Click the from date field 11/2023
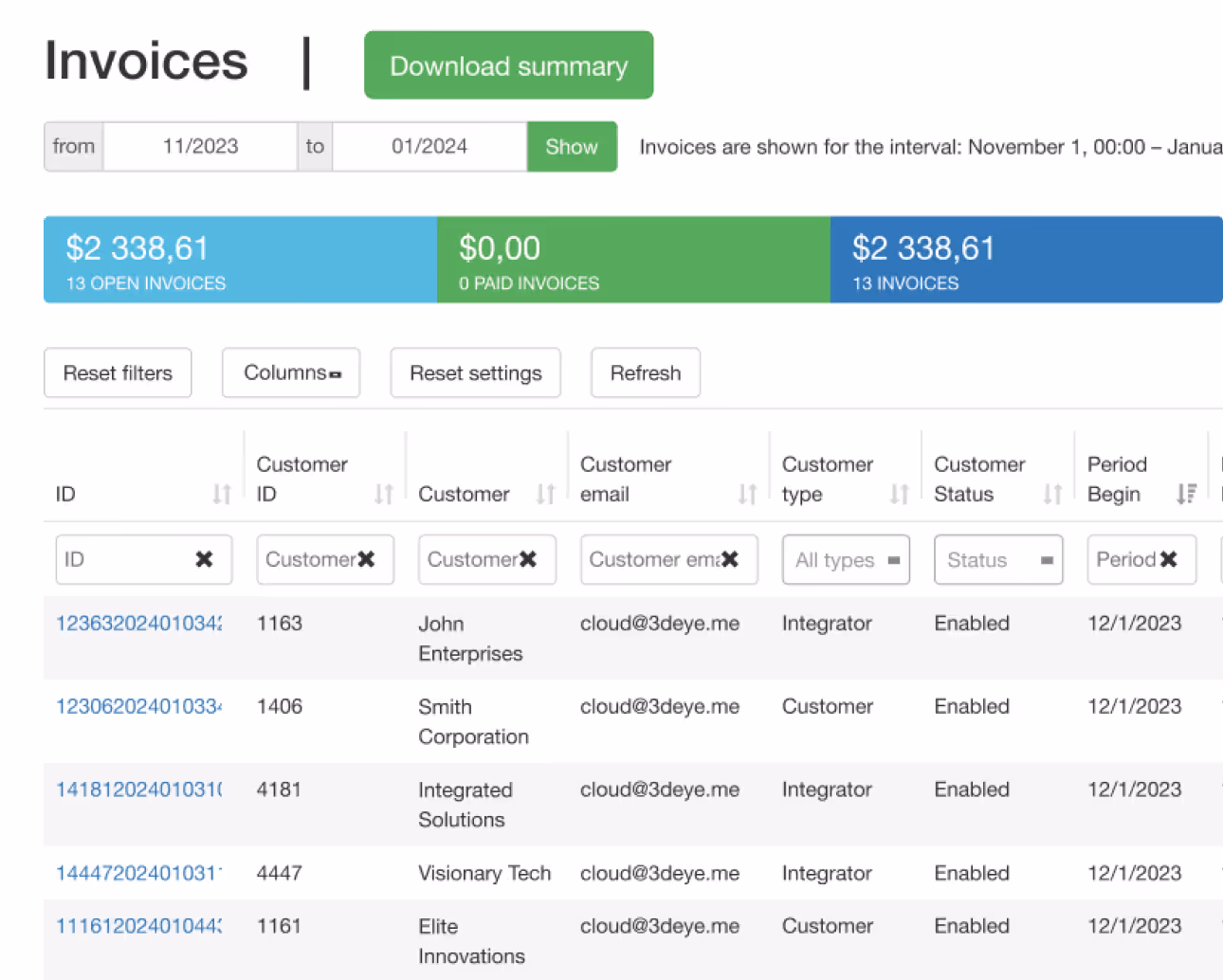Image resolution: width=1223 pixels, height=980 pixels. (200, 147)
